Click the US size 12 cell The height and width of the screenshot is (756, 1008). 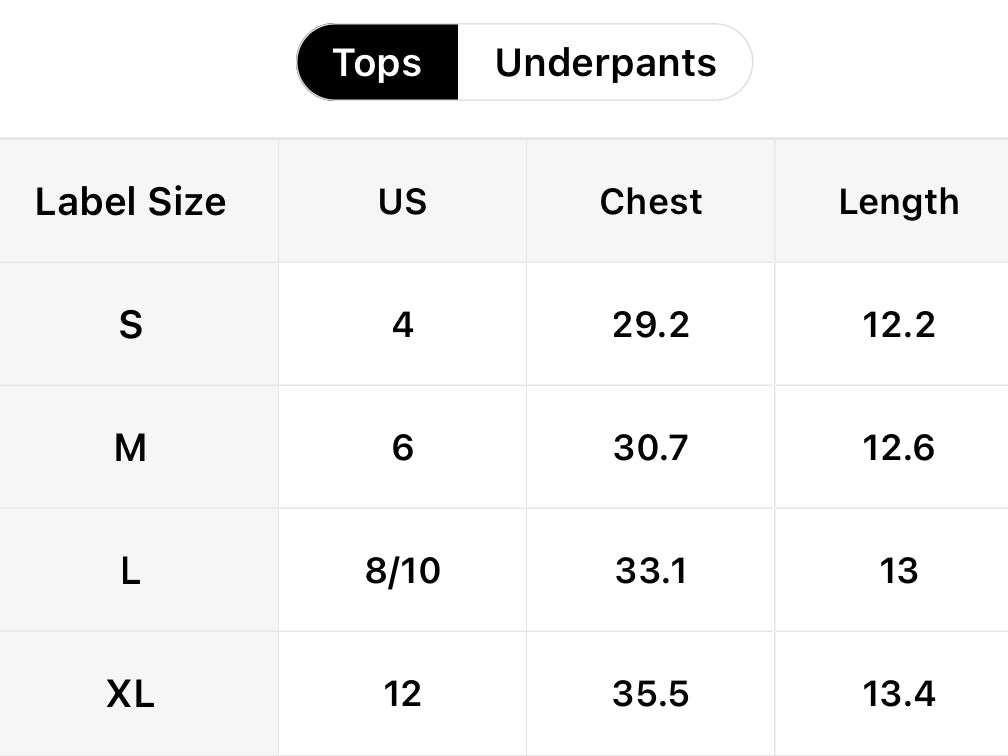click(x=402, y=694)
